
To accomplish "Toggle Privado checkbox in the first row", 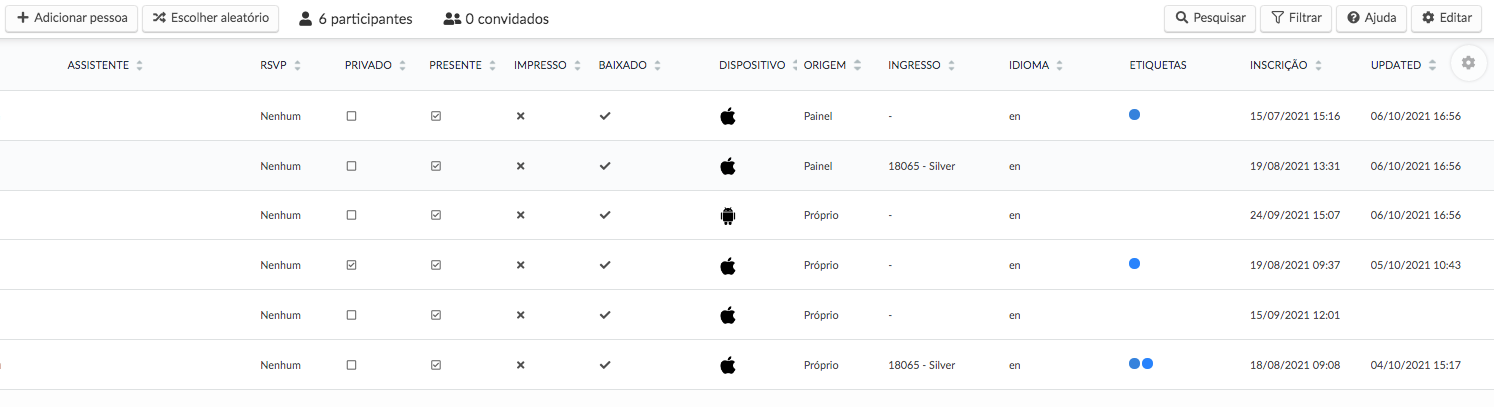I will click(351, 116).
